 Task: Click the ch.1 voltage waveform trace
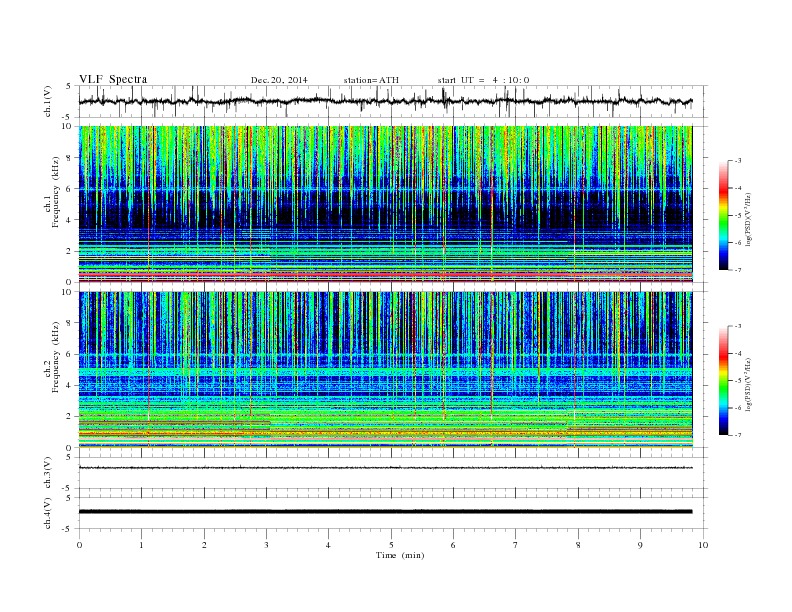[385, 101]
